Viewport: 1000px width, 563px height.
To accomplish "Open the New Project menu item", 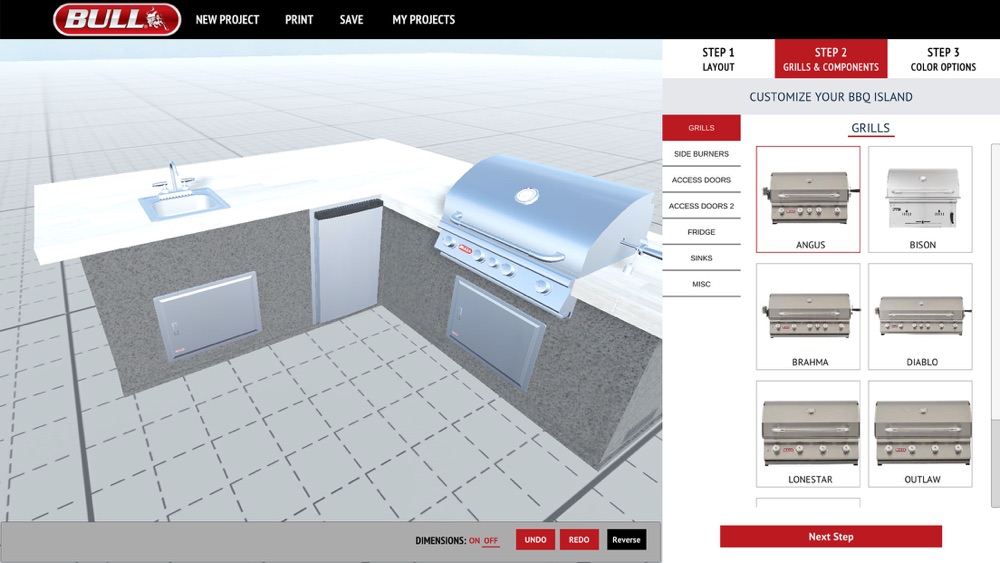I will (x=227, y=20).
